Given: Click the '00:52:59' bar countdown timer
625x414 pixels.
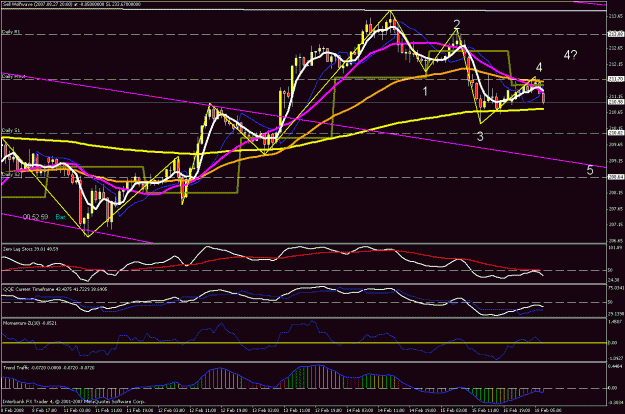Looking at the screenshot, I should click(x=35, y=217).
